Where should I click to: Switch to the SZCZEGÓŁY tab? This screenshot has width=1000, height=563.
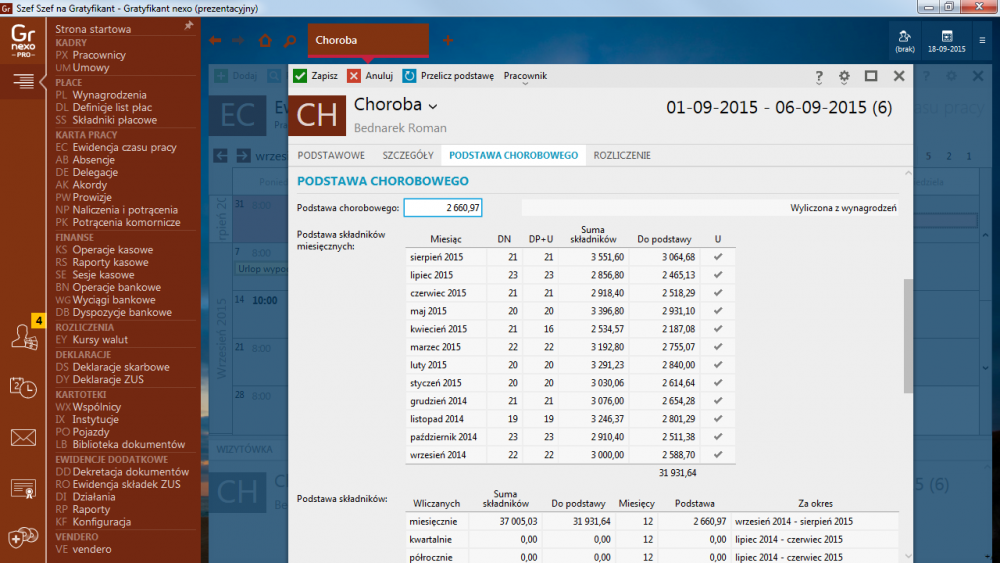click(407, 155)
